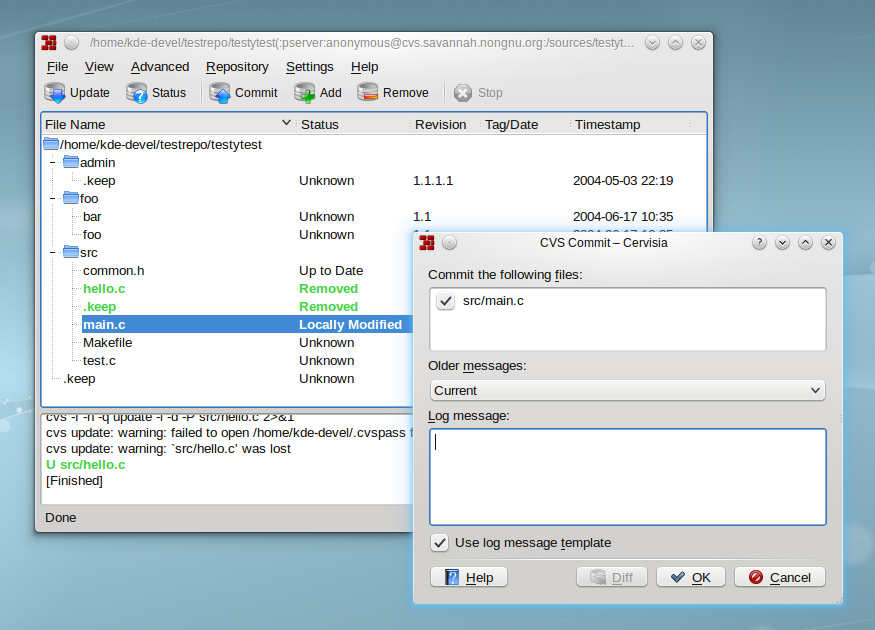Open the Advanced menu
This screenshot has height=630, width=875.
160,67
